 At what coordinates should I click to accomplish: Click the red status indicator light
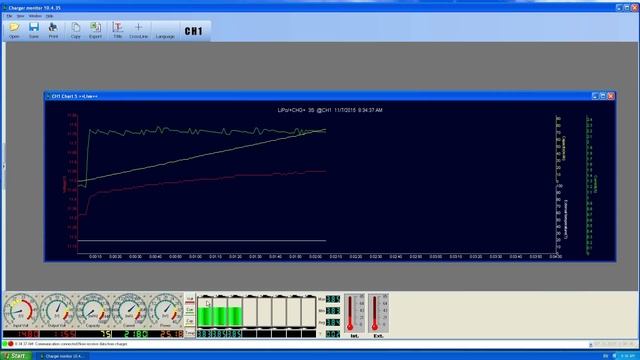11,344
